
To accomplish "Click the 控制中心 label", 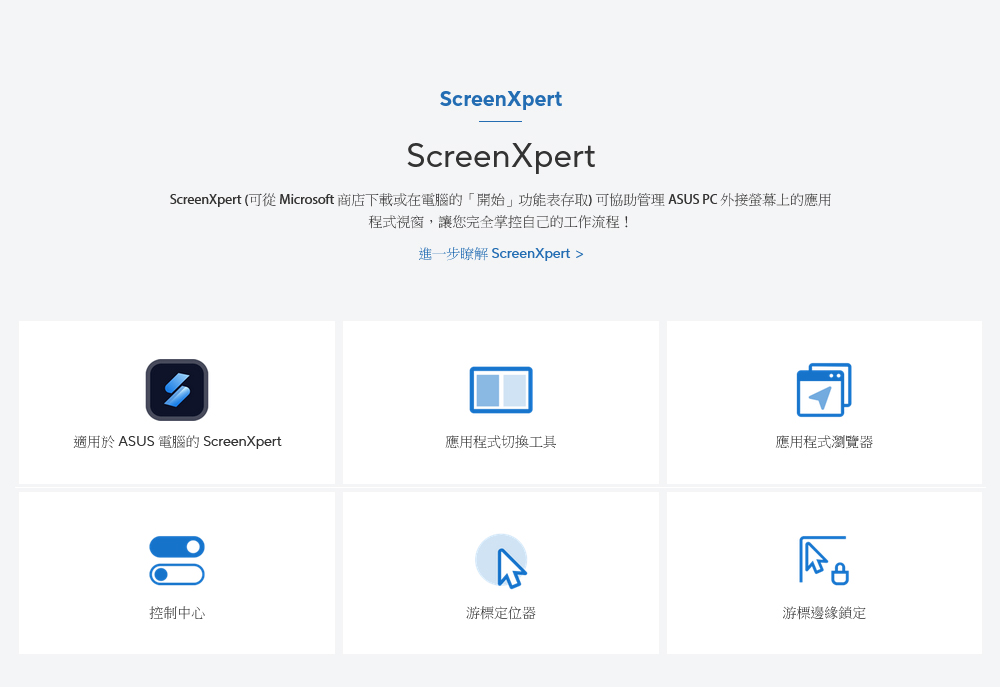I will tap(177, 613).
